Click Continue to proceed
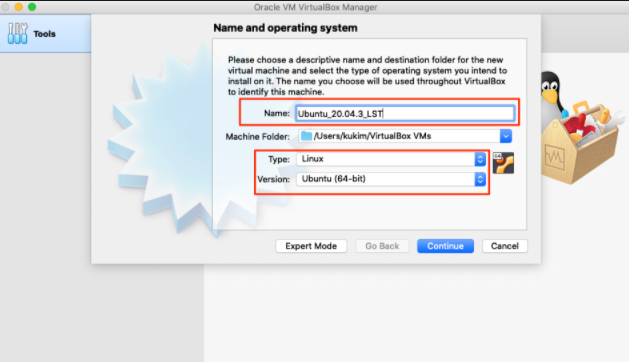629x362 pixels. point(445,246)
